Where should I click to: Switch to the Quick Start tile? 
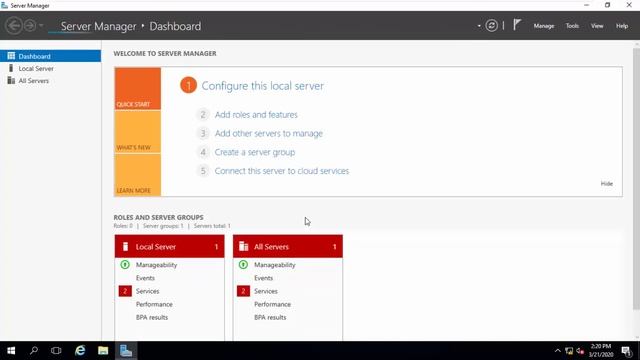click(138, 89)
